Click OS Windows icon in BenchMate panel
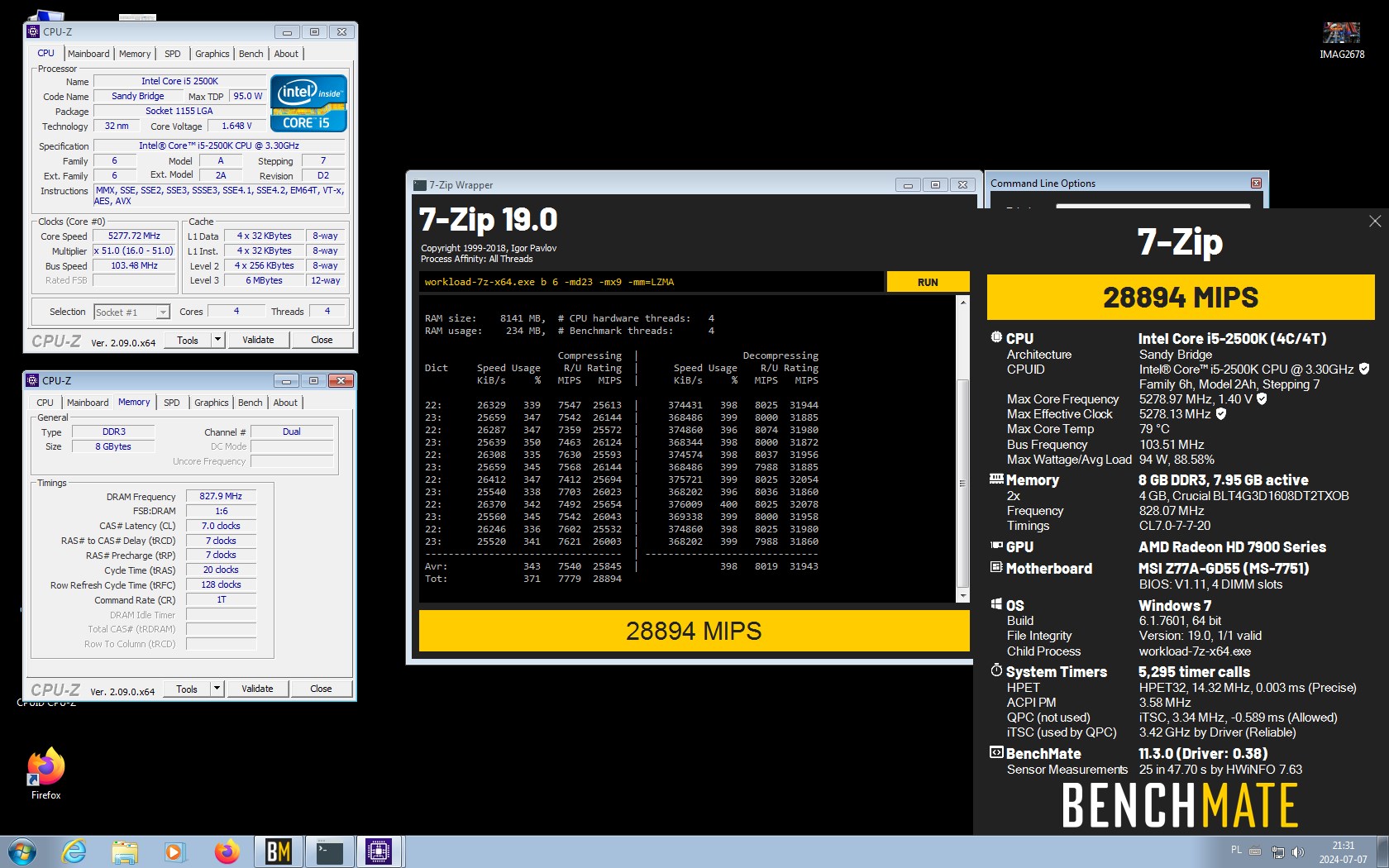The width and height of the screenshot is (1389, 868). tap(996, 604)
